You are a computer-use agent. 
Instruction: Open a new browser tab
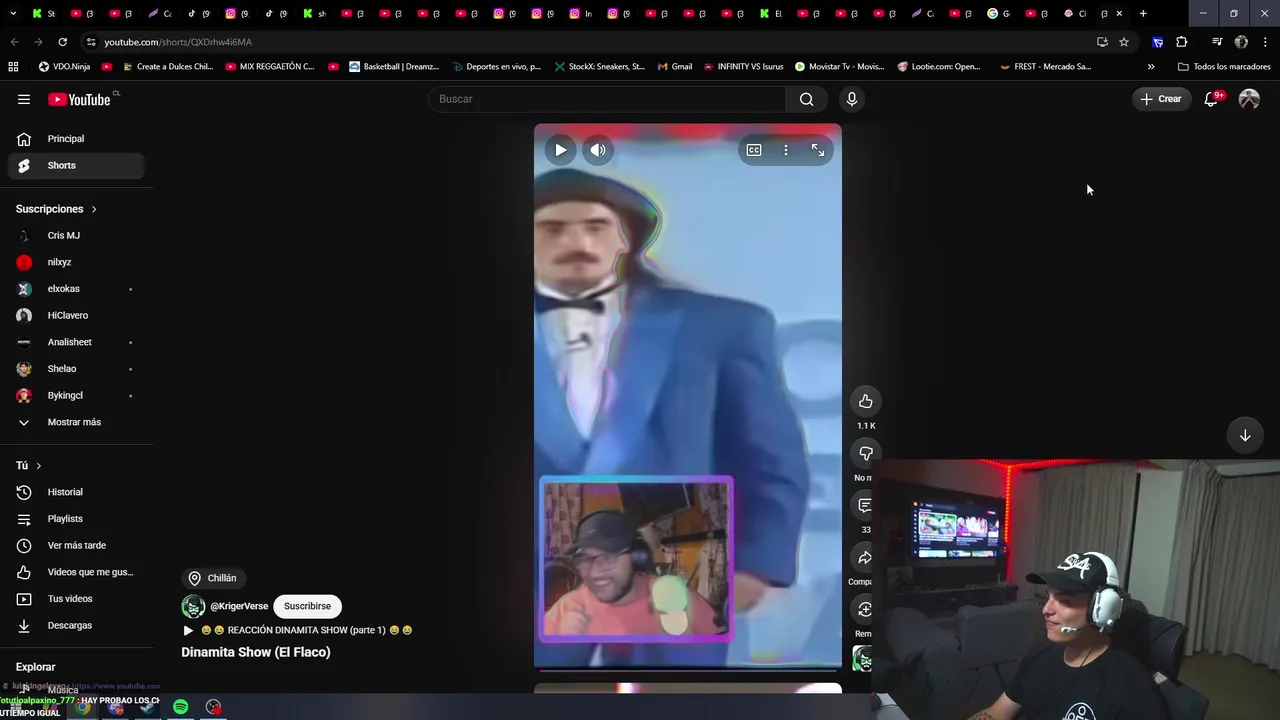coord(1143,13)
